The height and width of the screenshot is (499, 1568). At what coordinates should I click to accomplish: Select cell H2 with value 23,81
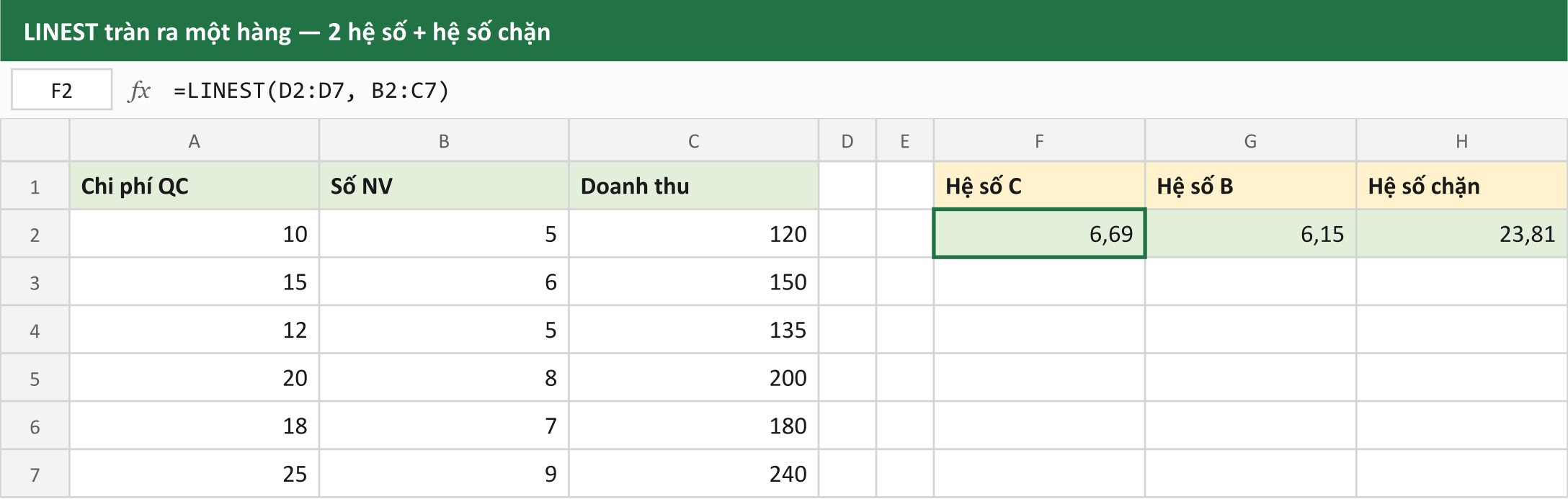click(1462, 233)
